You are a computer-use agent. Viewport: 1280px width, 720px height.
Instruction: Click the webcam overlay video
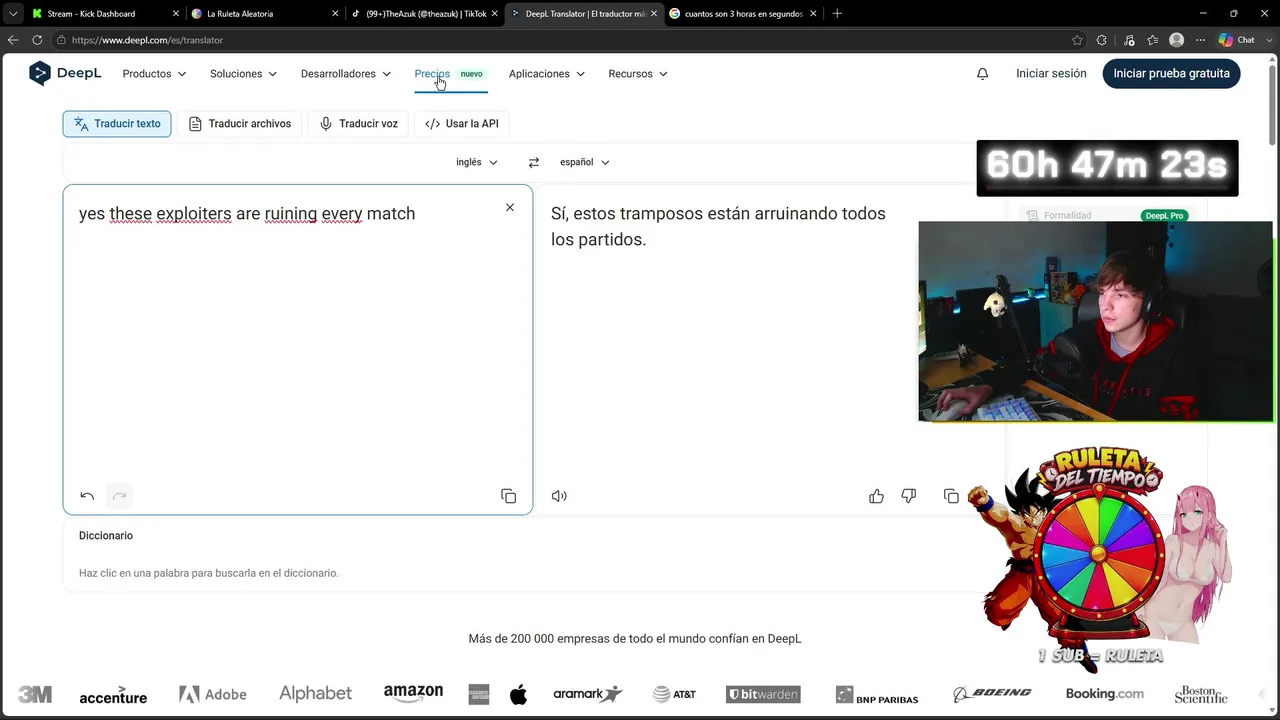1095,321
